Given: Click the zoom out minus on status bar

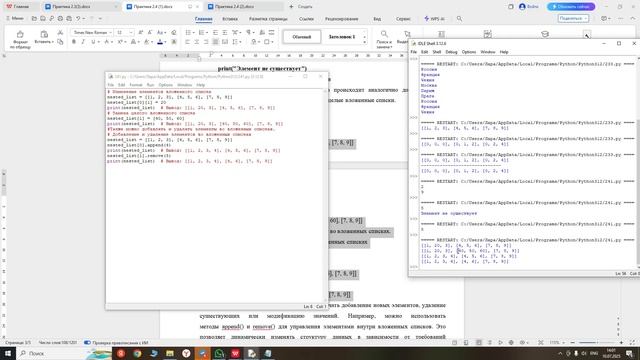Looking at the screenshot, I should point(572,343).
